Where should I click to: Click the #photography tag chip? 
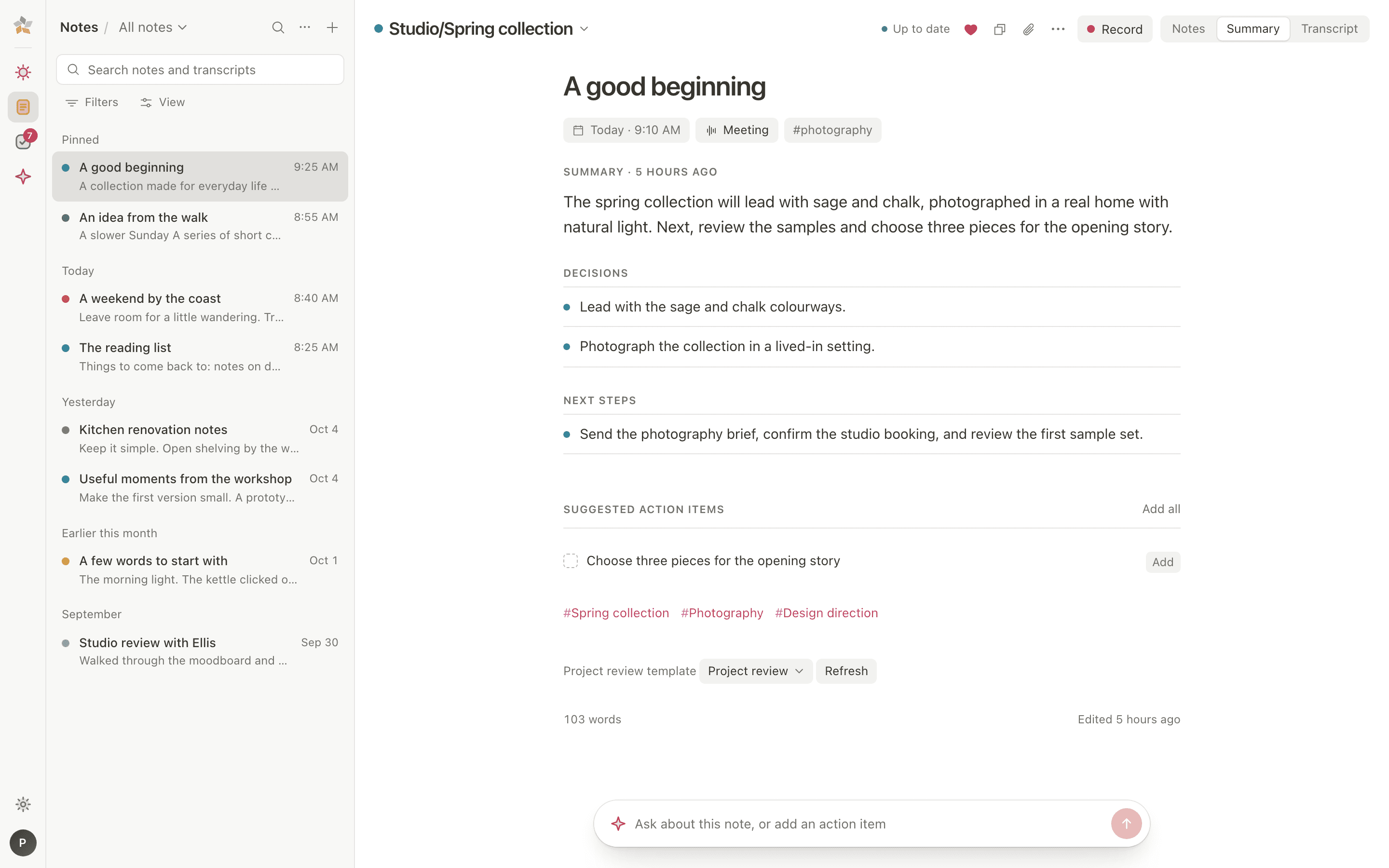[x=832, y=130]
